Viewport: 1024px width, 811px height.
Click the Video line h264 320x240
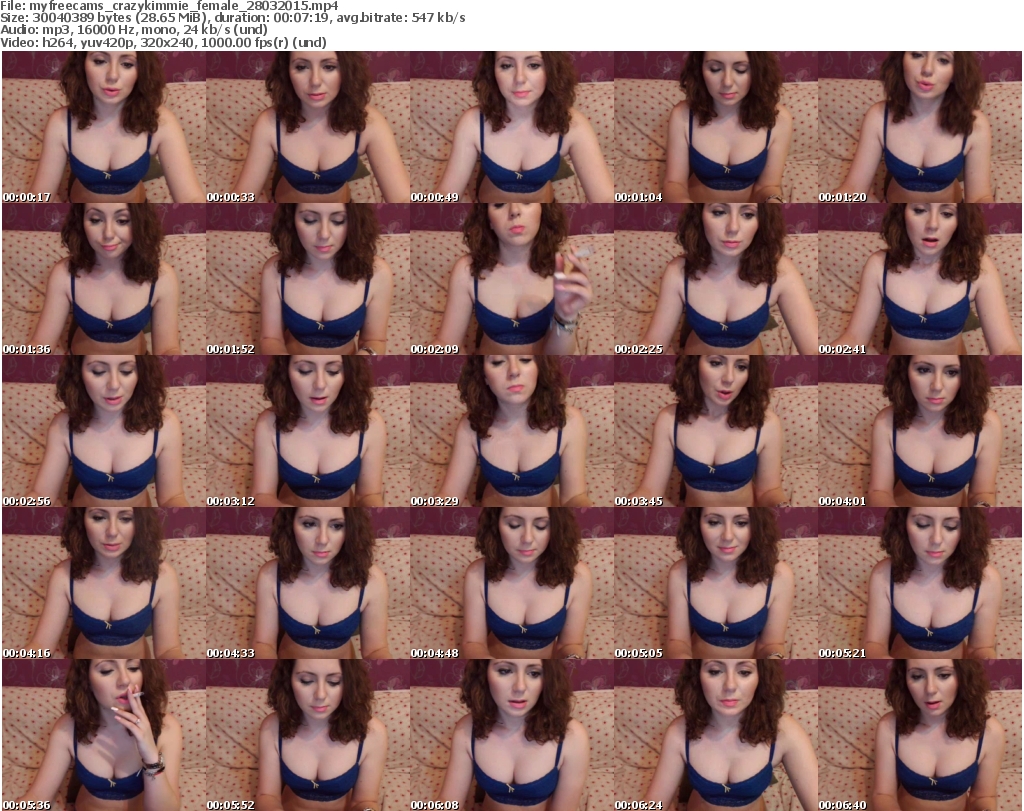click(x=164, y=43)
